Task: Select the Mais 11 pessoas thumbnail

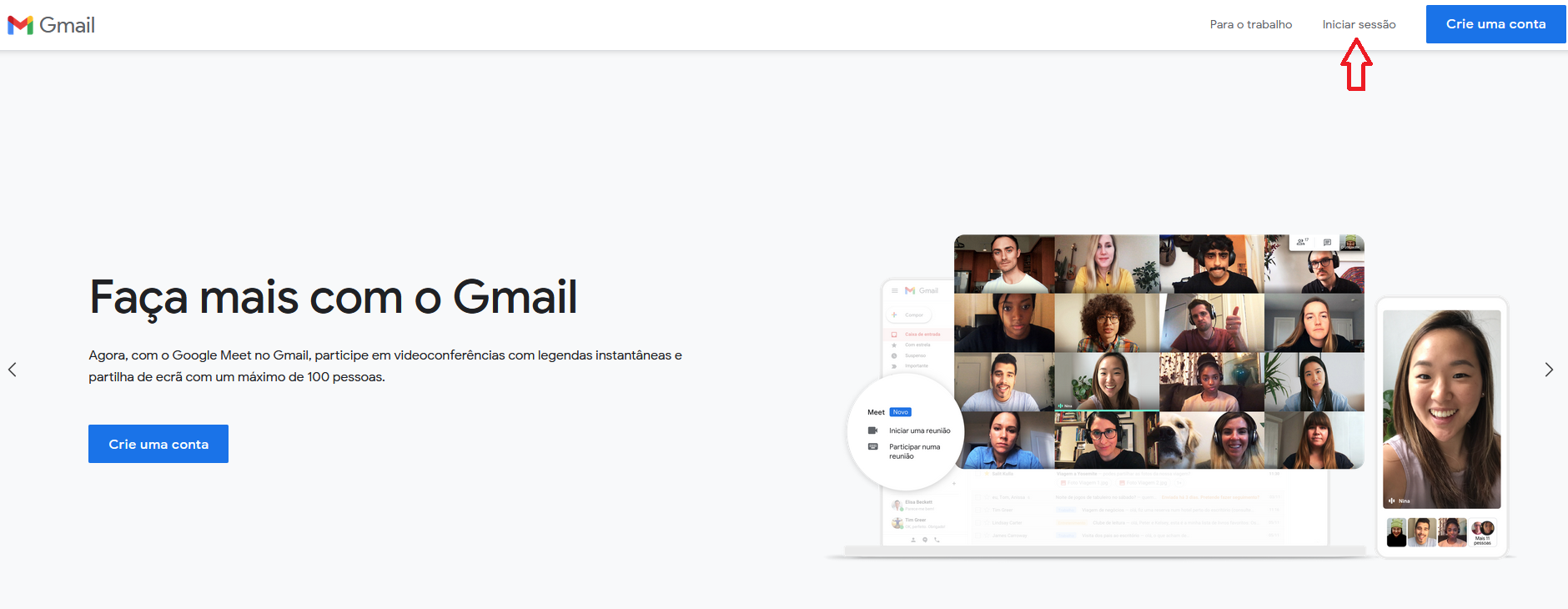Action: click(x=1482, y=531)
